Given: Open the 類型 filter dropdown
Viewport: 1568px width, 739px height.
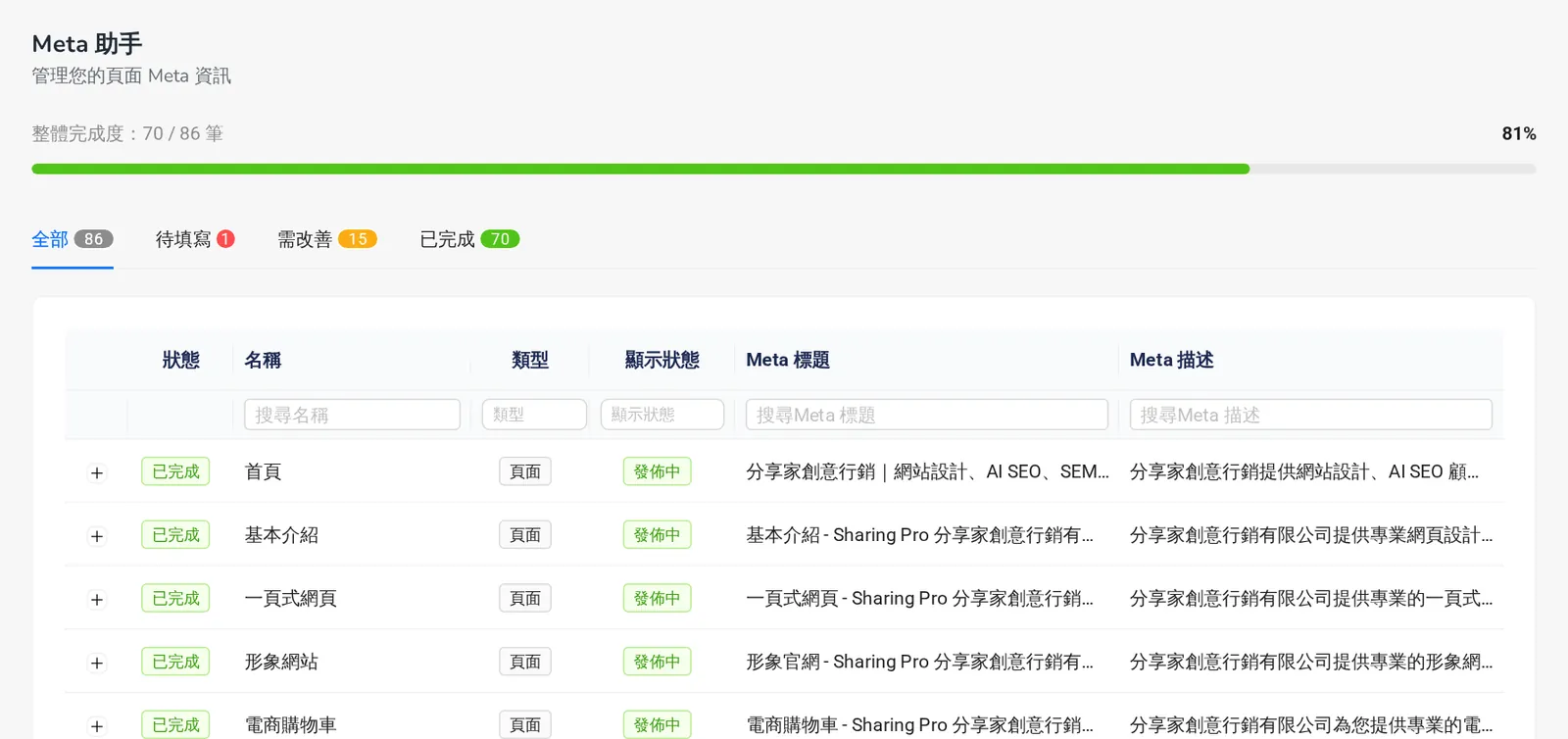Looking at the screenshot, I should pos(534,415).
